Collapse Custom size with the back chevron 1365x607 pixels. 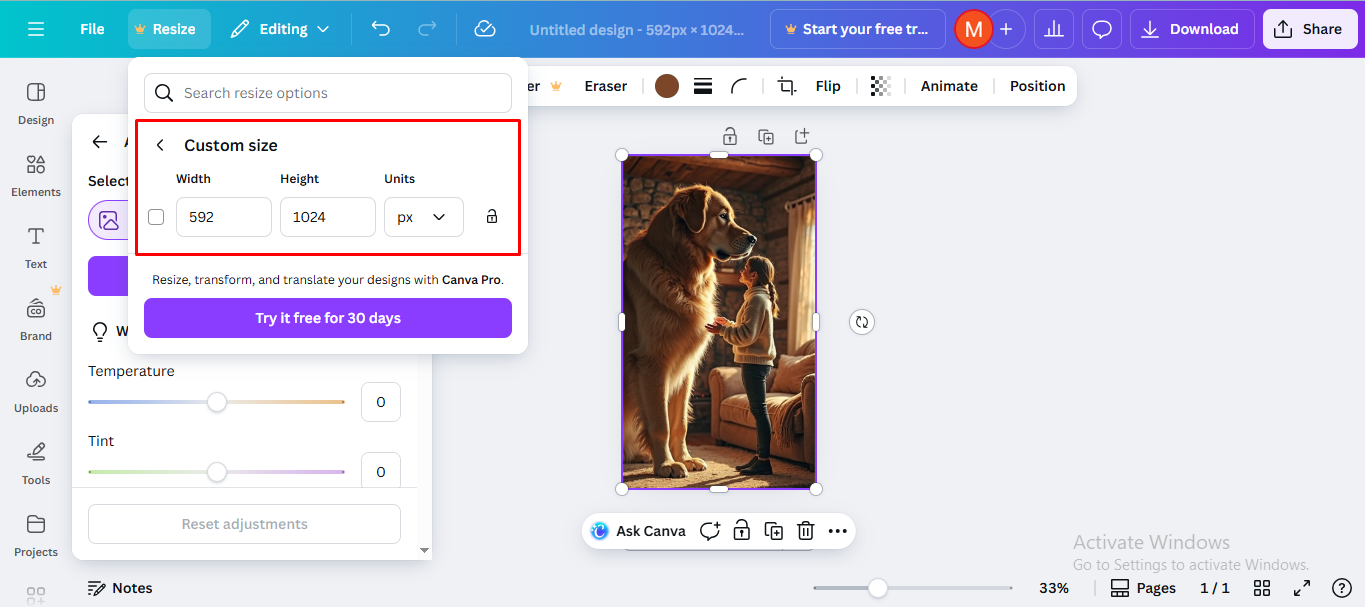pyautogui.click(x=160, y=144)
